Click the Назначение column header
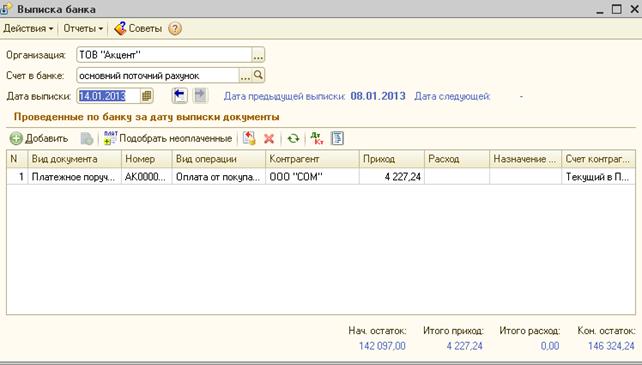This screenshot has width=642, height=365. (525, 159)
